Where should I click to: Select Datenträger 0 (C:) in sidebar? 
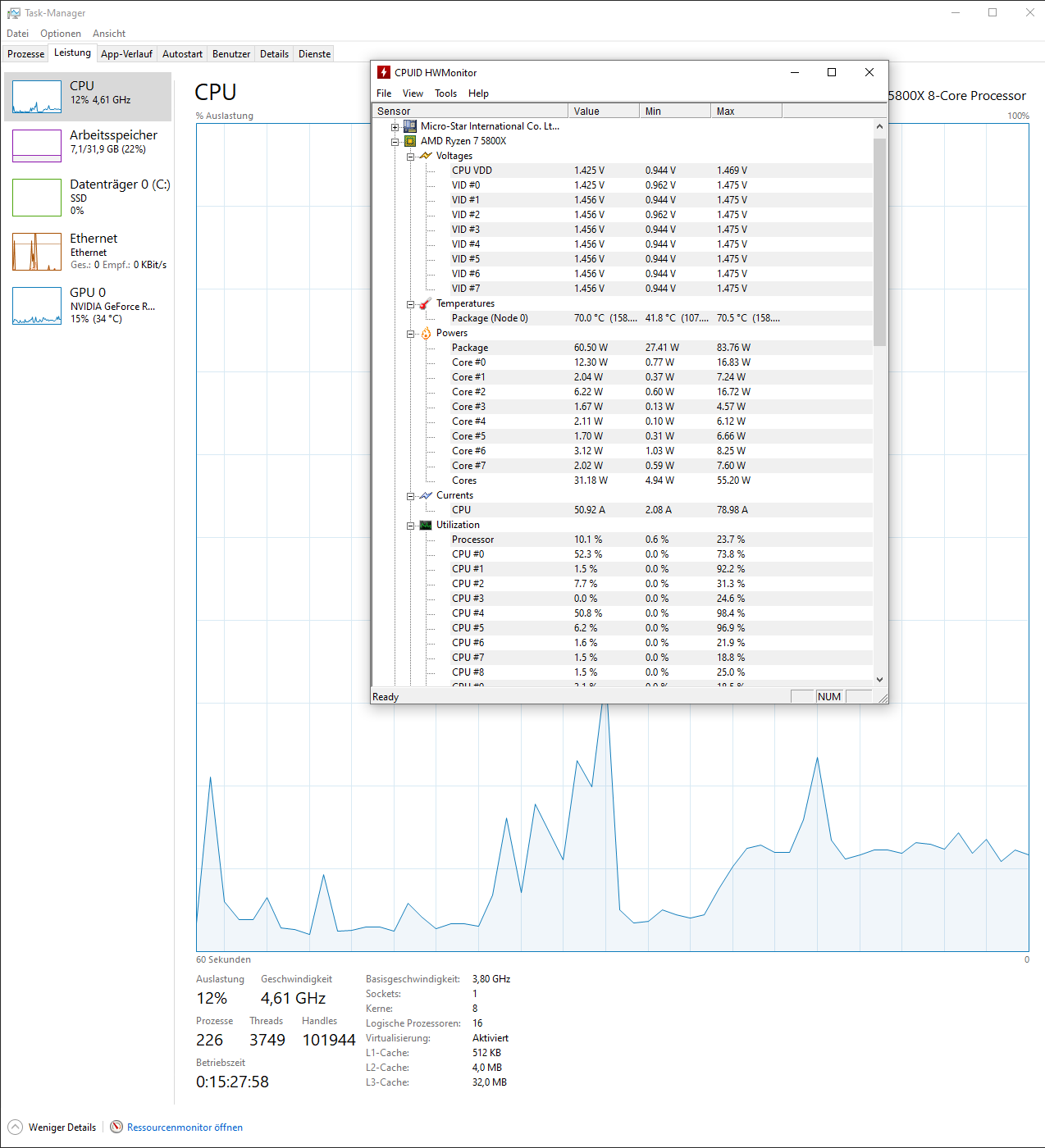pos(89,197)
